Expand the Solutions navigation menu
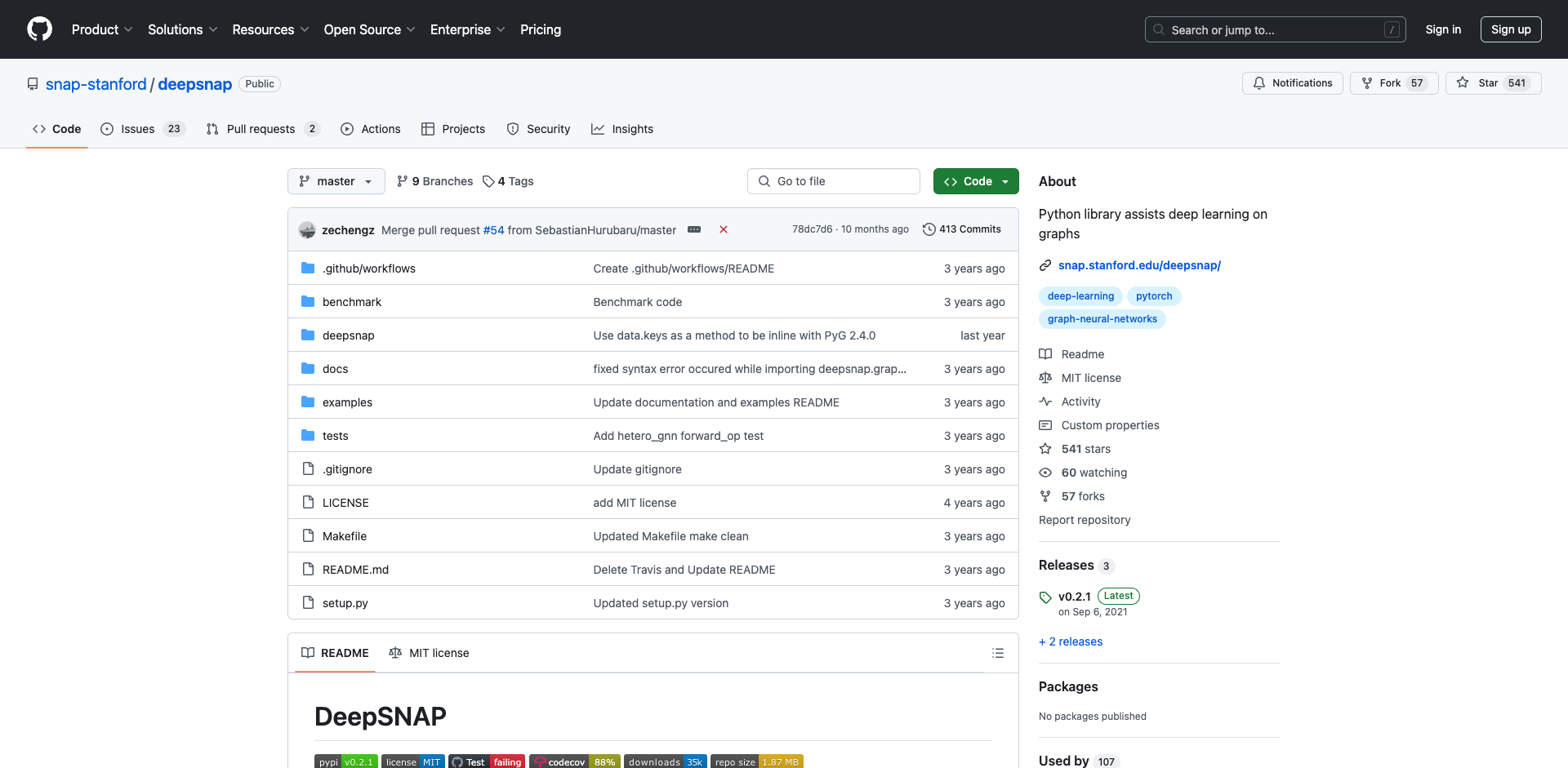Screen dimensions: 1568x768 point(181,29)
